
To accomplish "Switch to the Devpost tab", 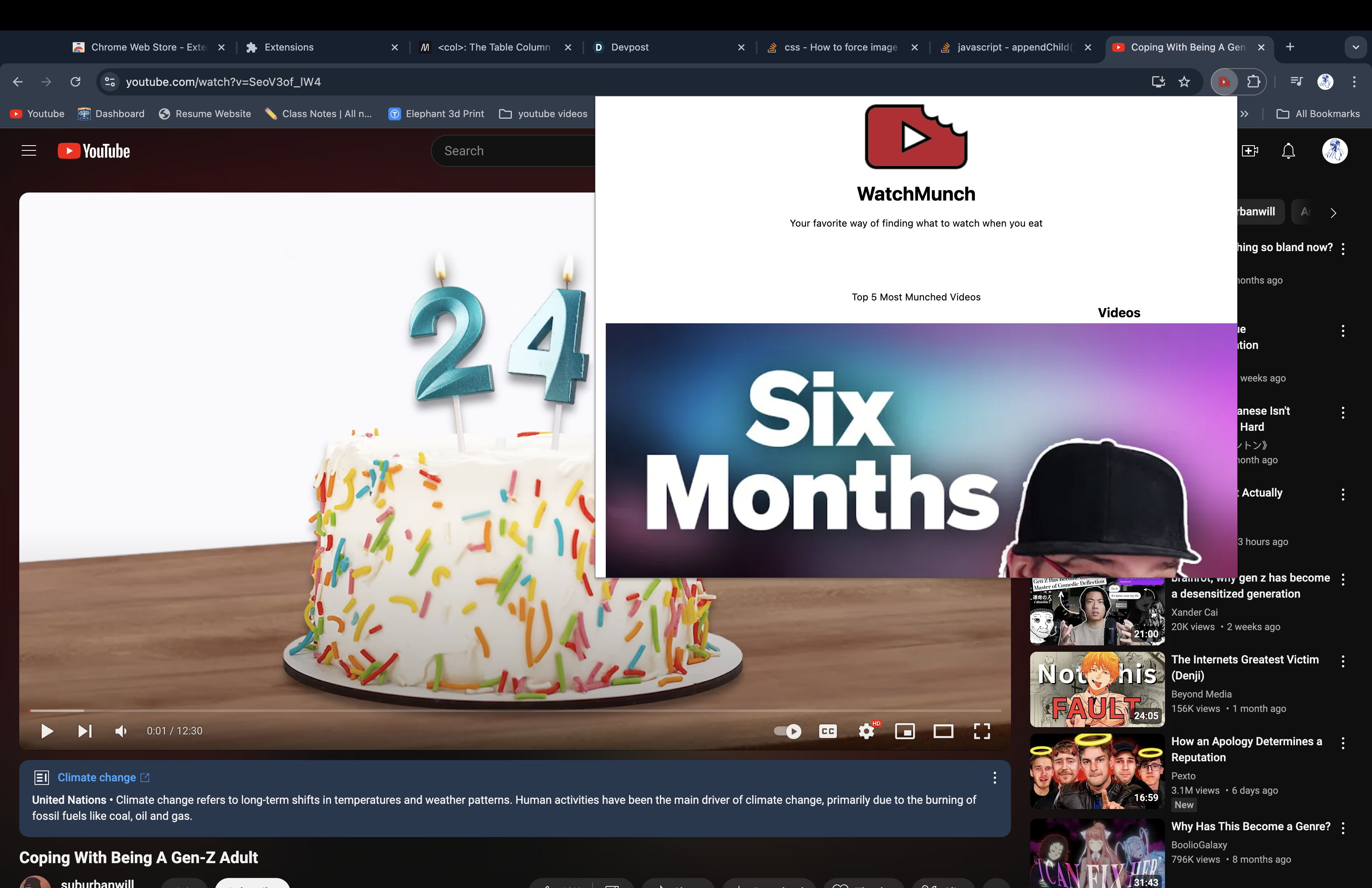I will [629, 47].
